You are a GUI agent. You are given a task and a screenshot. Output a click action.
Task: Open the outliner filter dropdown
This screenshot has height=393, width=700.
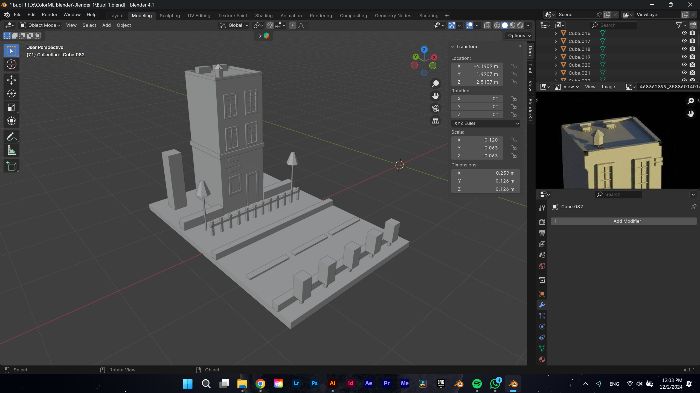pyautogui.click(x=681, y=25)
